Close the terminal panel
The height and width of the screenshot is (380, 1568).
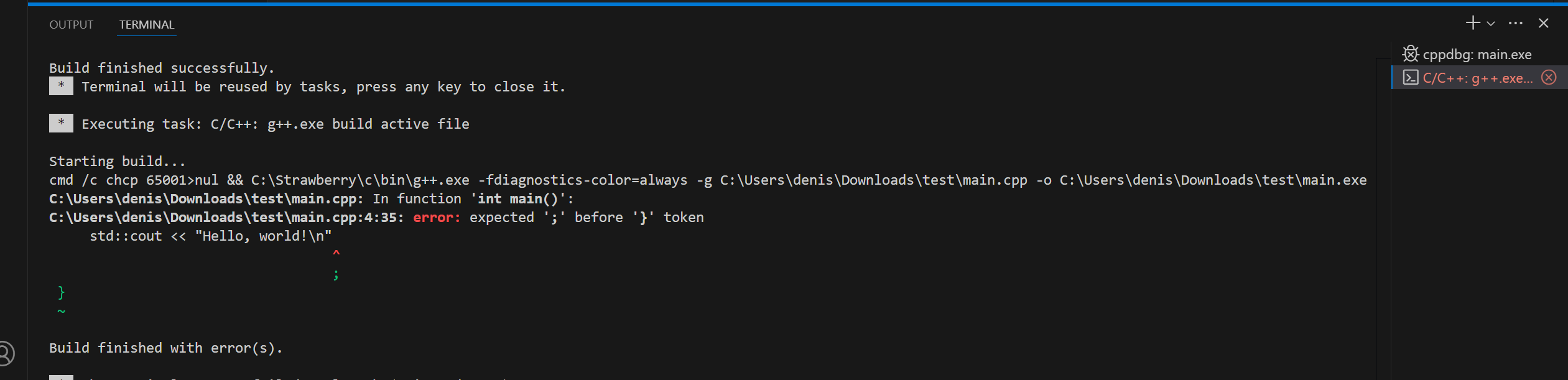[1544, 24]
